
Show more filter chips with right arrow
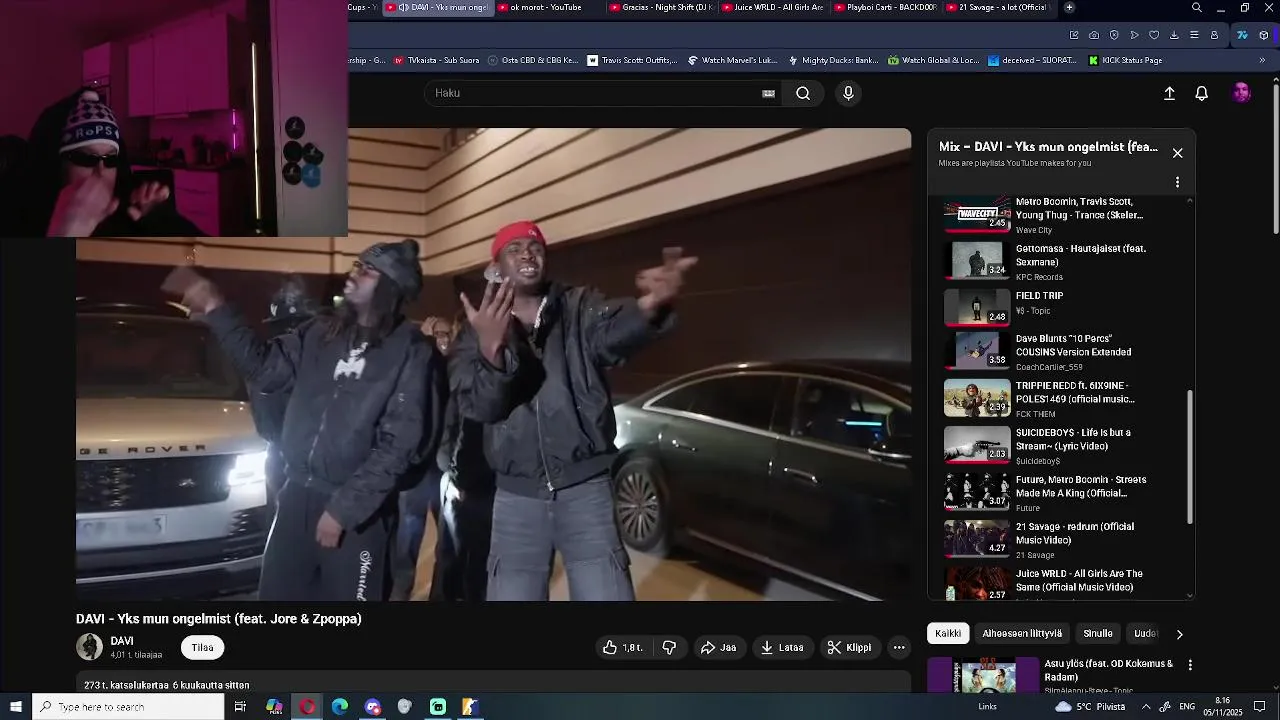1179,634
